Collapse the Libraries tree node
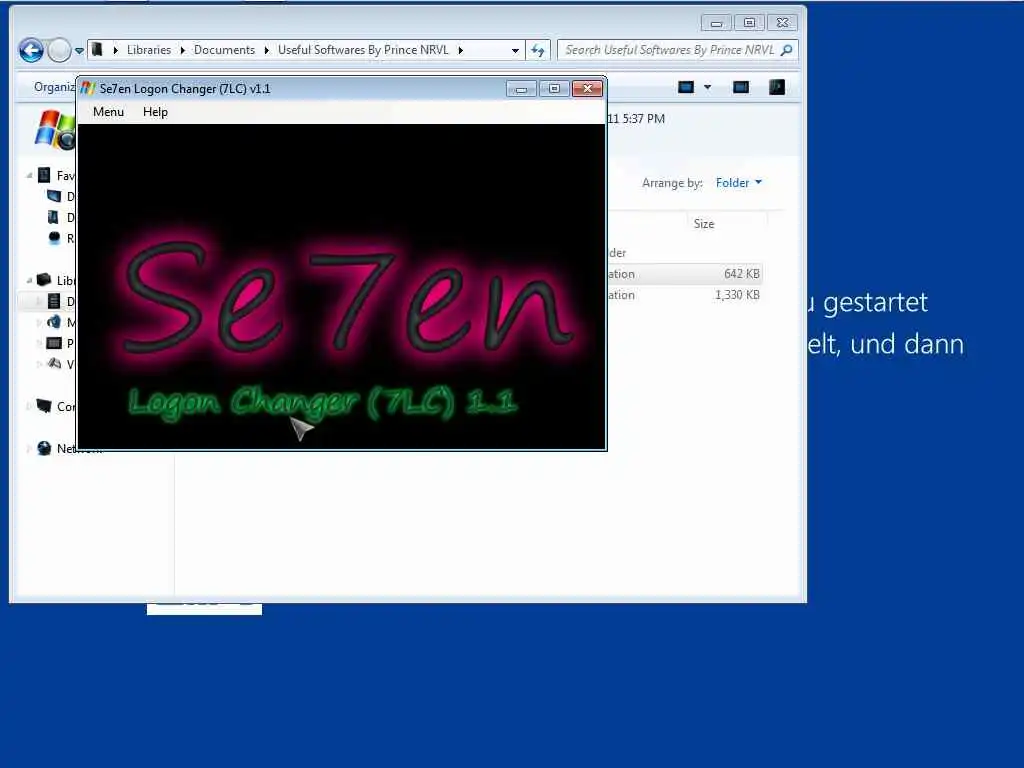Viewport: 1024px width, 768px height. tap(29, 280)
